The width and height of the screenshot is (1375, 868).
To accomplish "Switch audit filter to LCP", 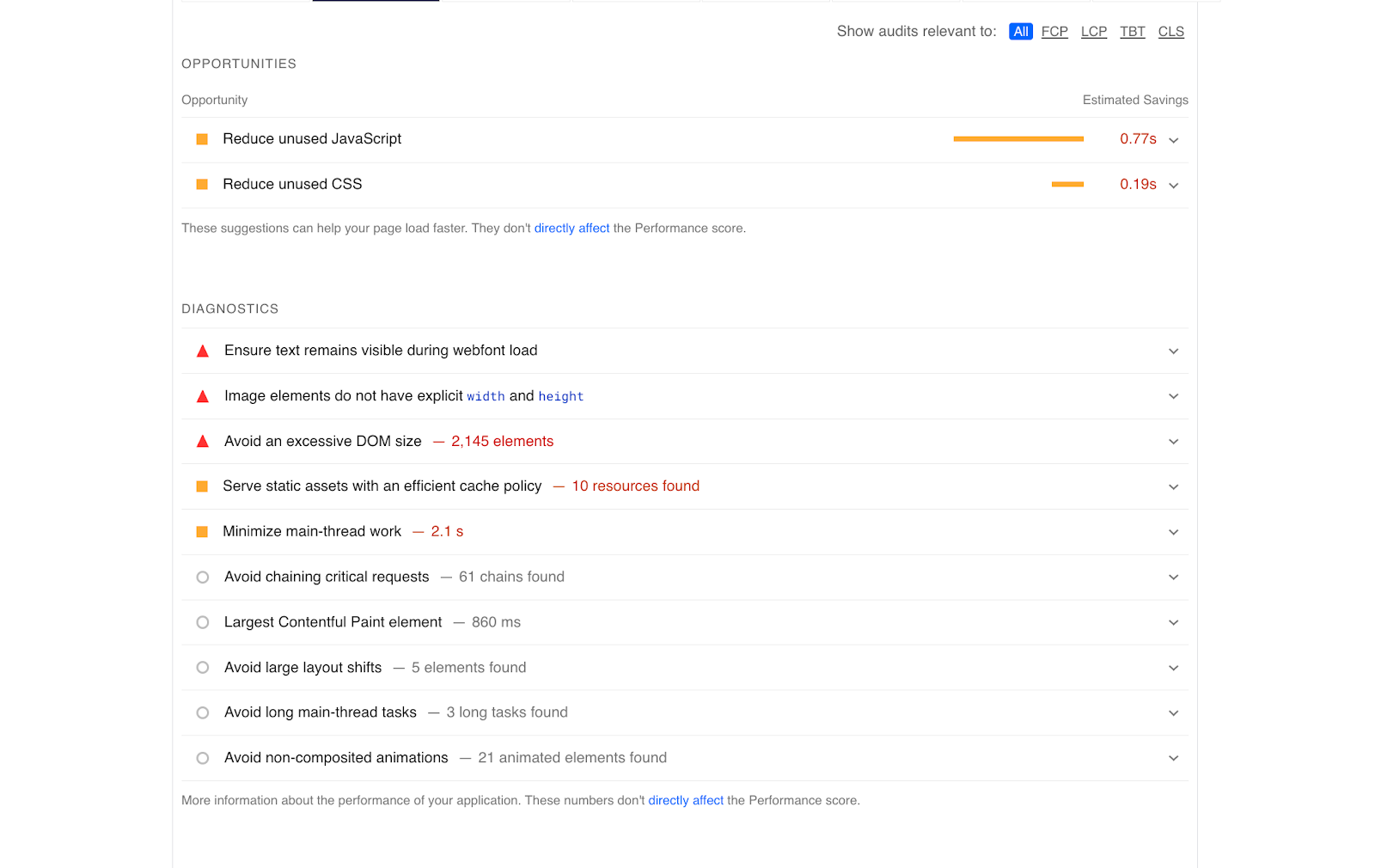I will point(1093,32).
